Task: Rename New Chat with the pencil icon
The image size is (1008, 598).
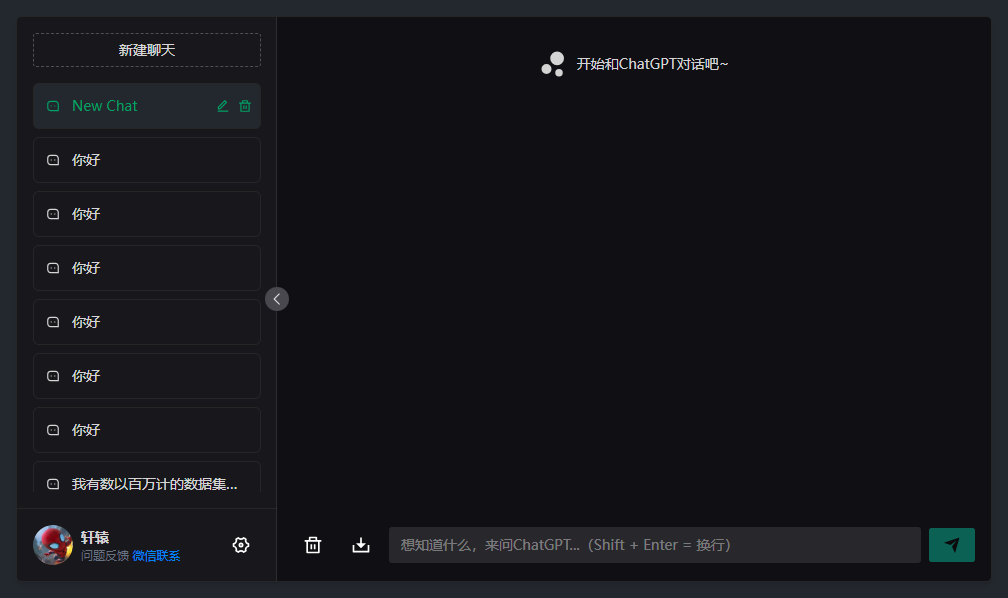Action: point(222,106)
